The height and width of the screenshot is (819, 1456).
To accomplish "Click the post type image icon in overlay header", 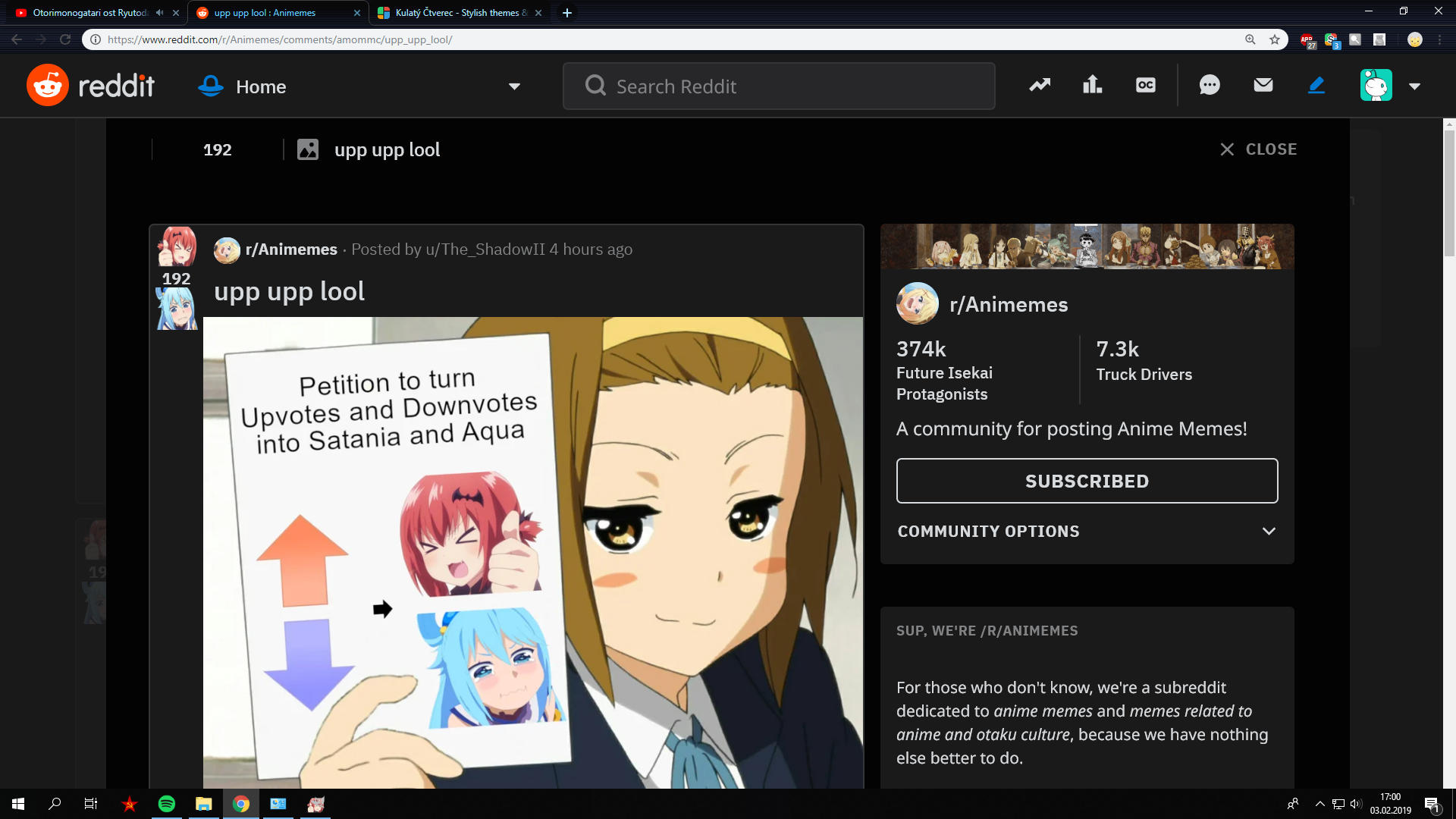I will tap(308, 149).
